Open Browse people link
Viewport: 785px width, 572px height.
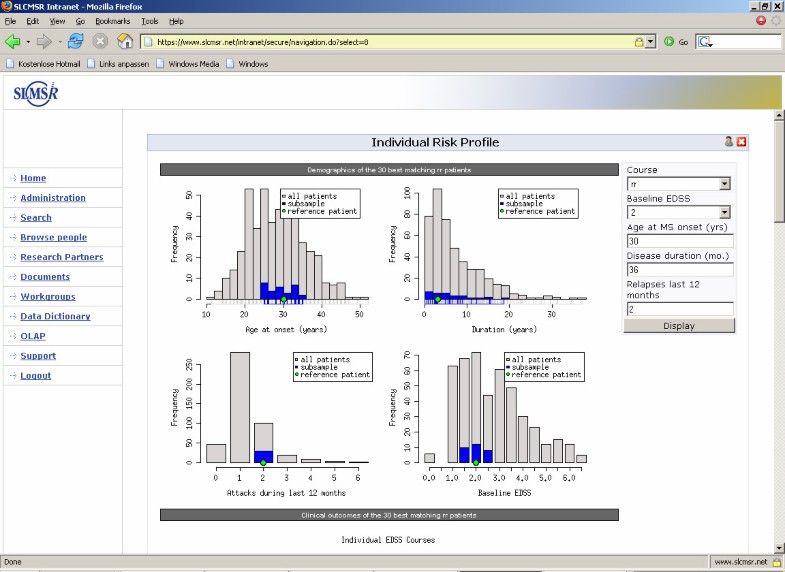(54, 237)
